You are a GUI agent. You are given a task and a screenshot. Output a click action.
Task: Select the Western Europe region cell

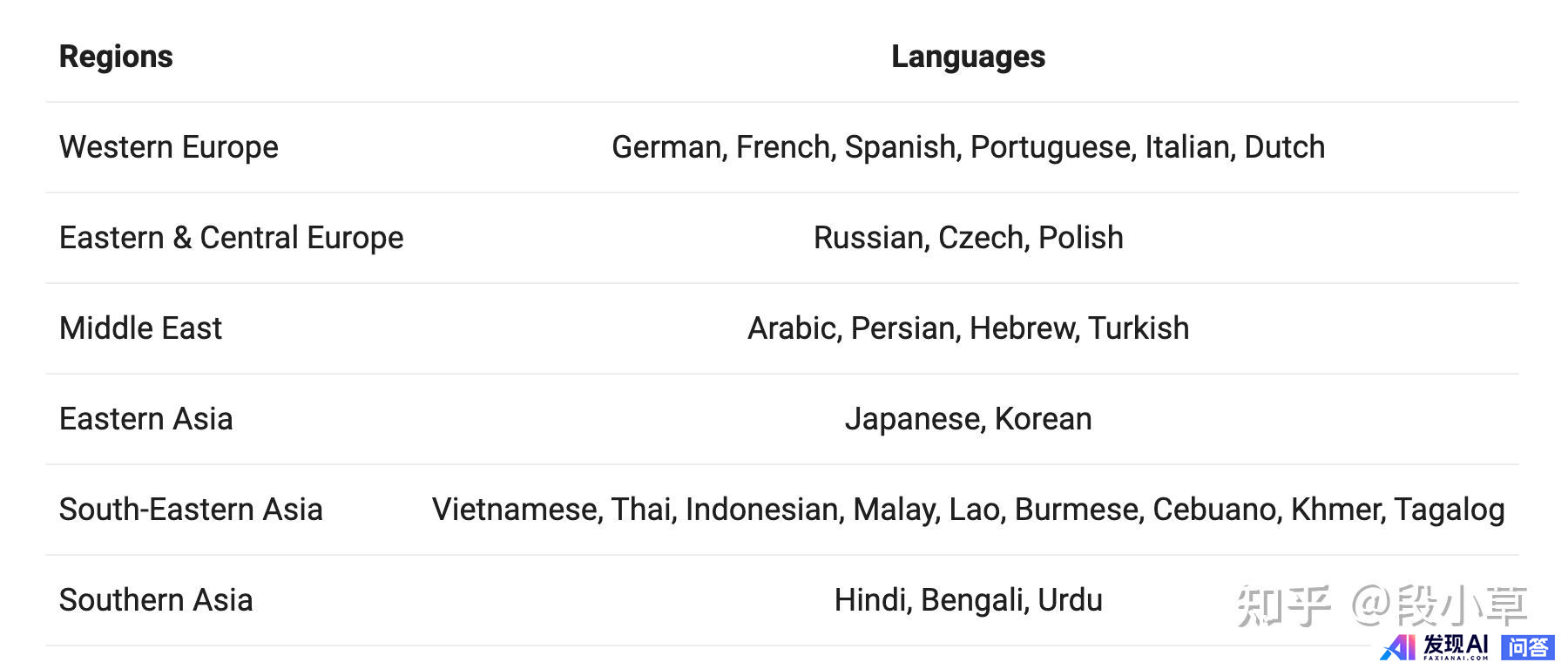tap(169, 147)
